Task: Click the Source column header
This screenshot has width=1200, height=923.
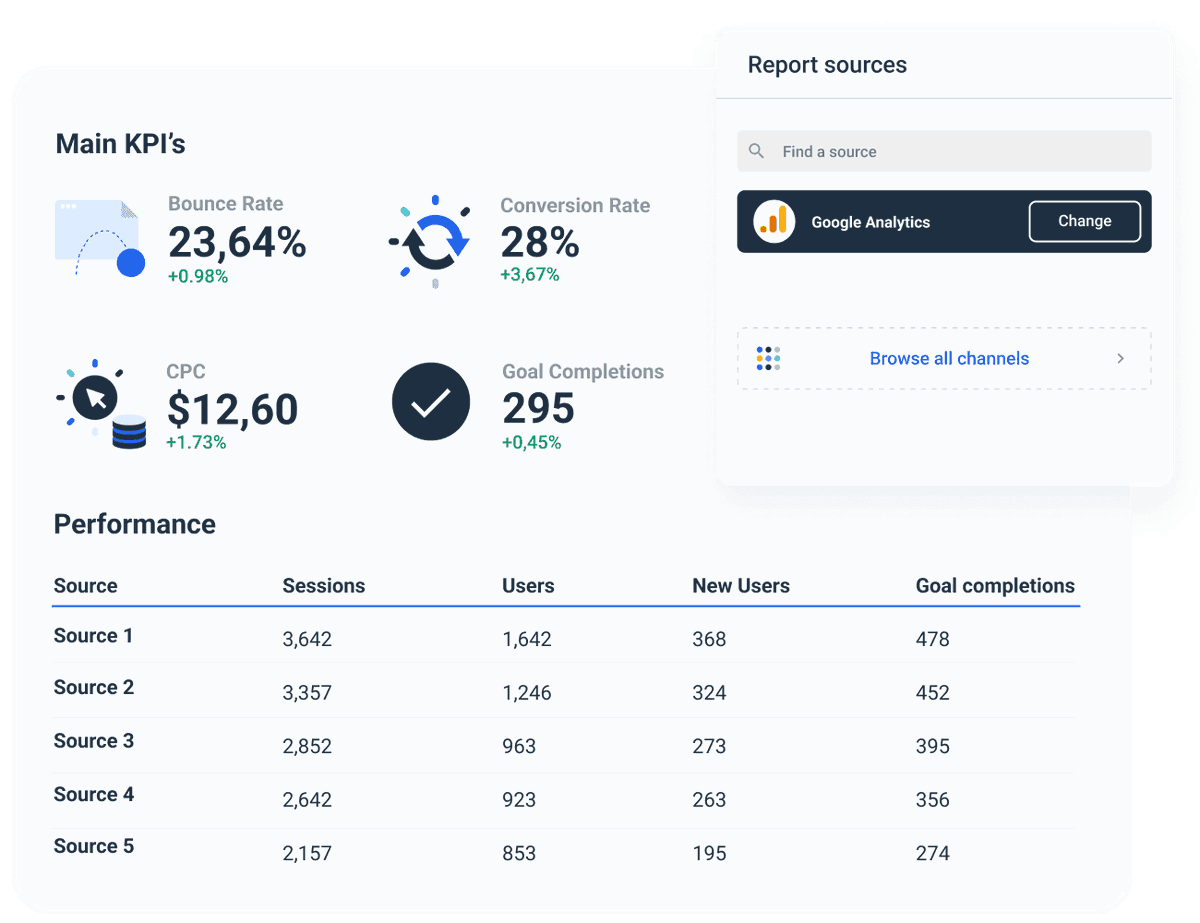Action: pos(85,585)
